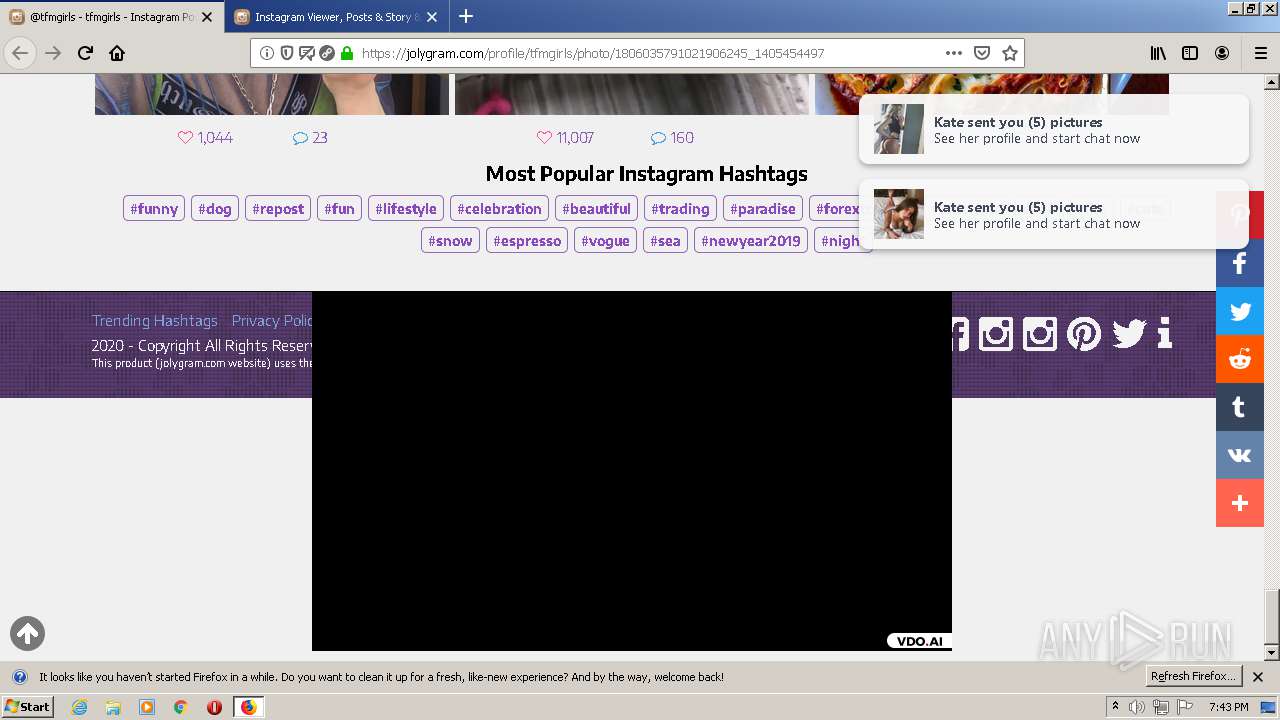Open the #snow hashtag

(450, 240)
